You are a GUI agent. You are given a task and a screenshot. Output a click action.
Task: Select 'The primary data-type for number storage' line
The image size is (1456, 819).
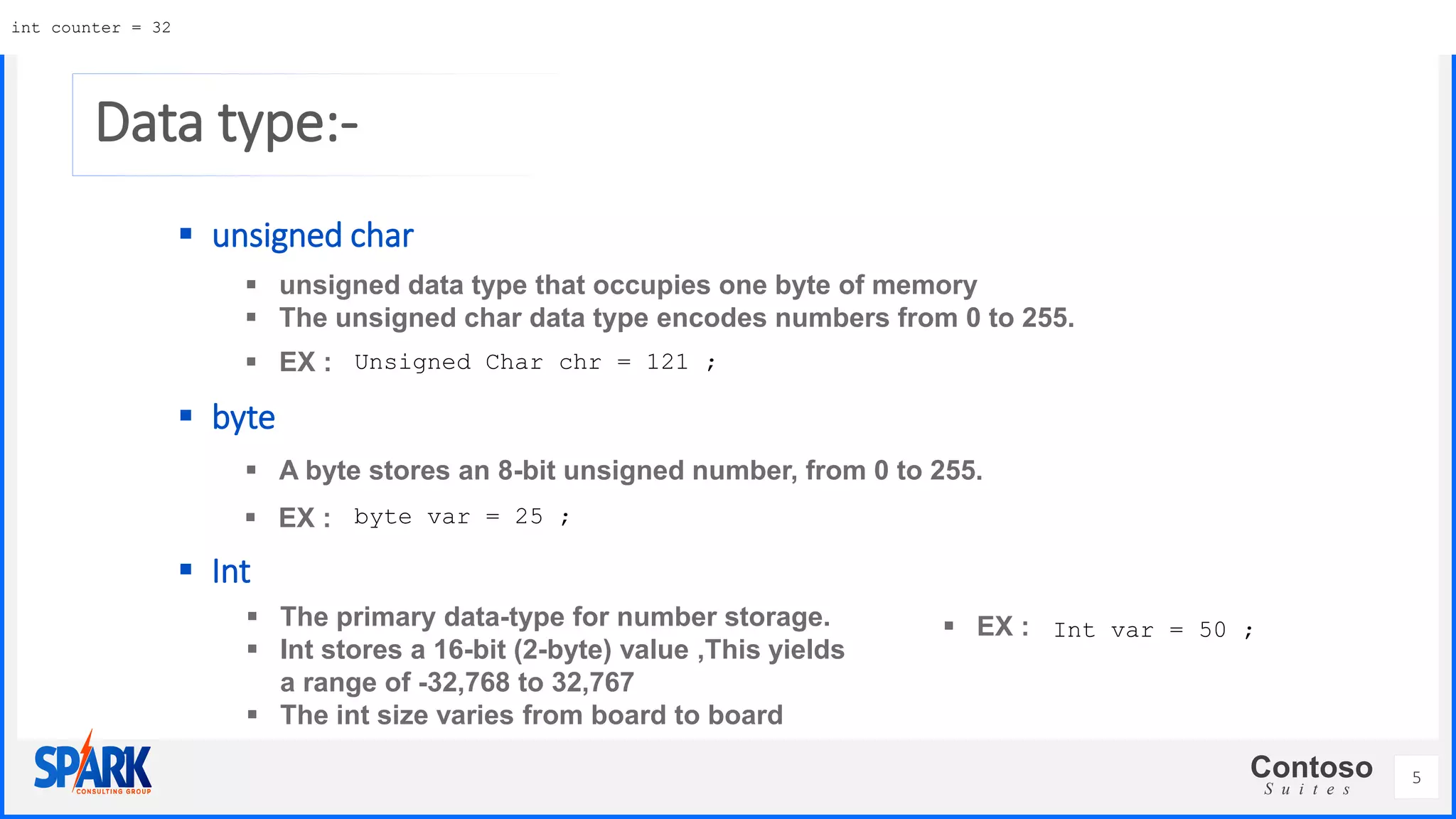(x=555, y=617)
